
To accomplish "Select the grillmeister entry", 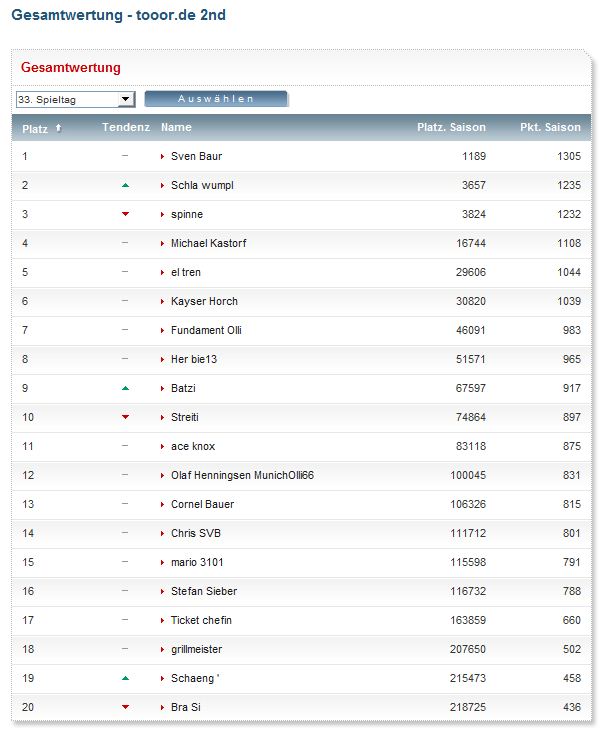I will click(196, 649).
